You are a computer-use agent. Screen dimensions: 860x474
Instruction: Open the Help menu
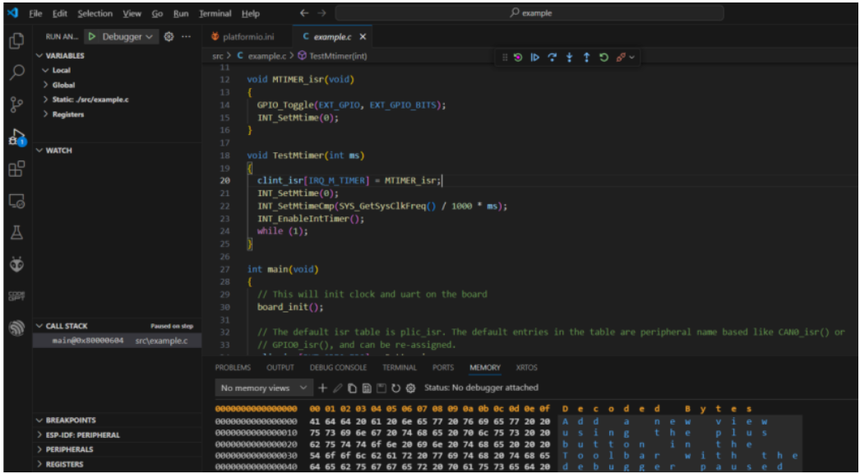coord(251,13)
